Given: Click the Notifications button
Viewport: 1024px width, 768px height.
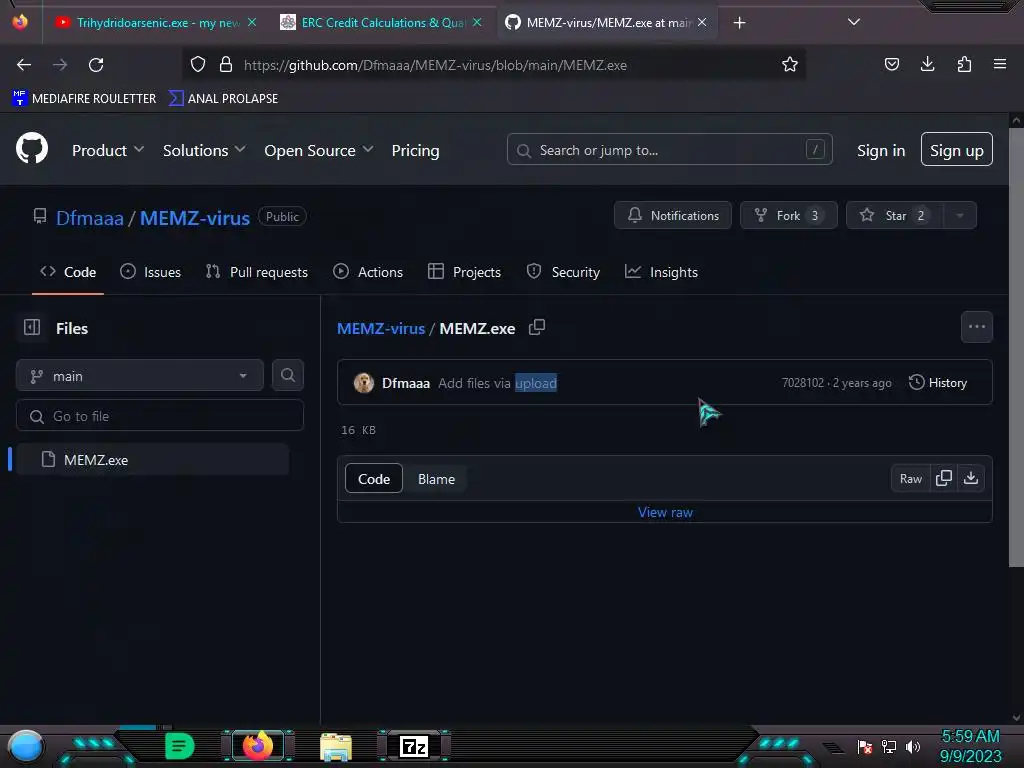Looking at the screenshot, I should pos(673,216).
